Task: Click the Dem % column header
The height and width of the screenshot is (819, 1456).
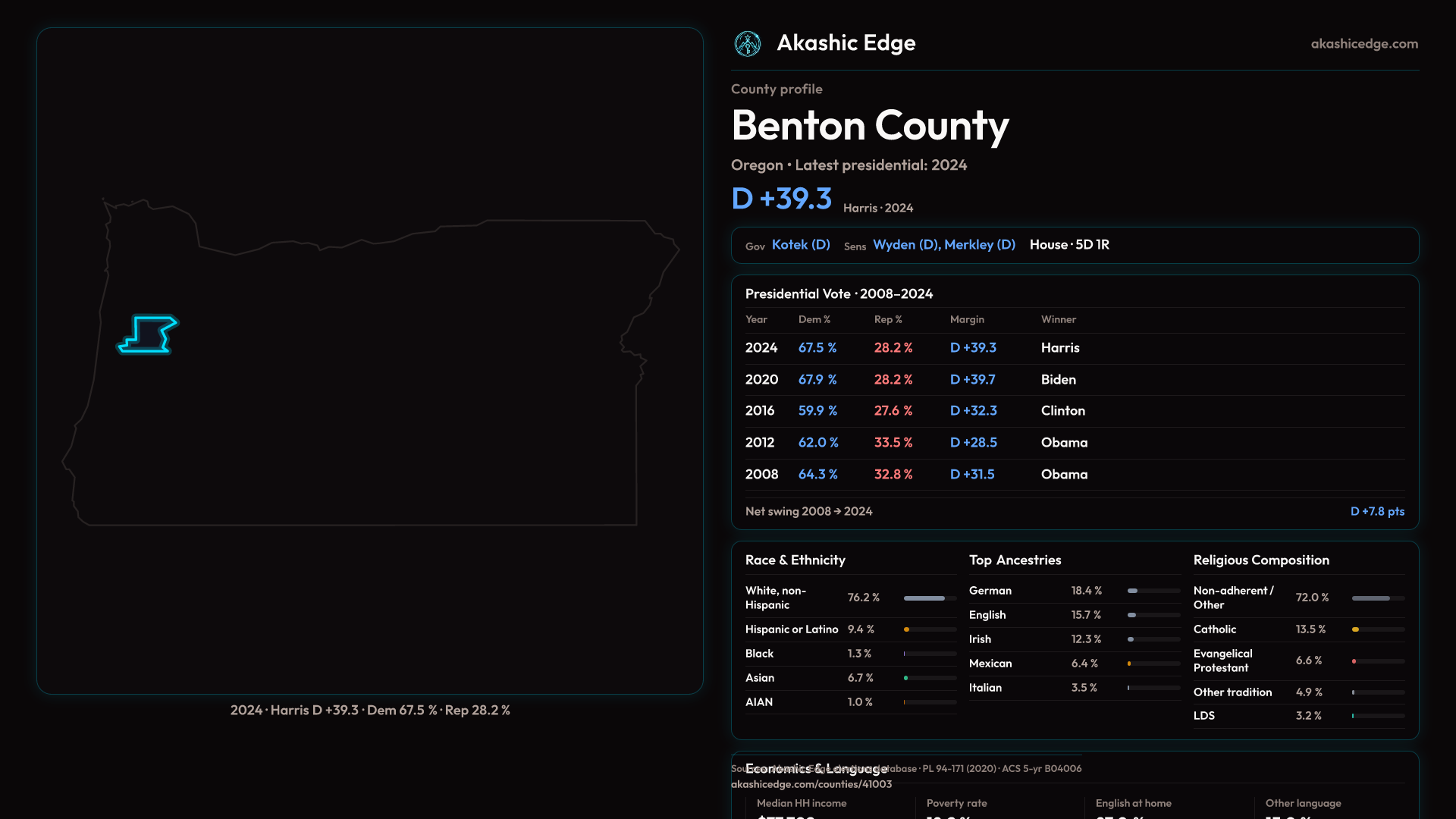Action: 814,320
